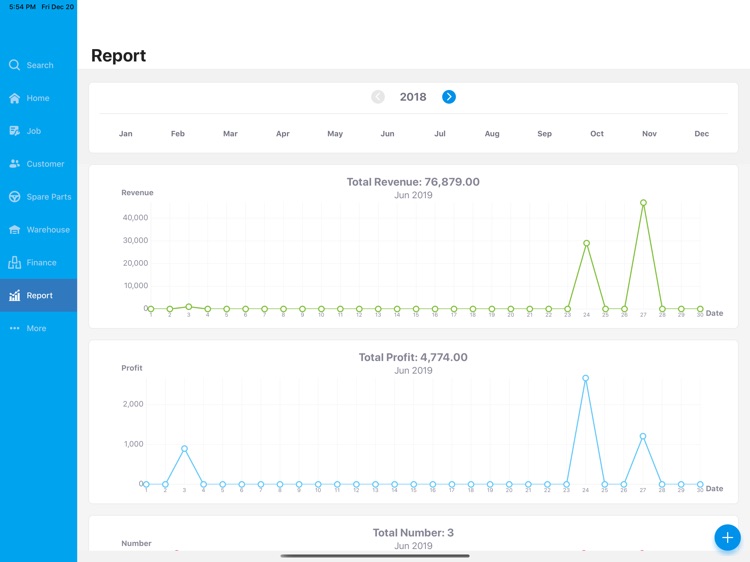Open the Job section icon
Screen dimensions: 750x562
14,131
